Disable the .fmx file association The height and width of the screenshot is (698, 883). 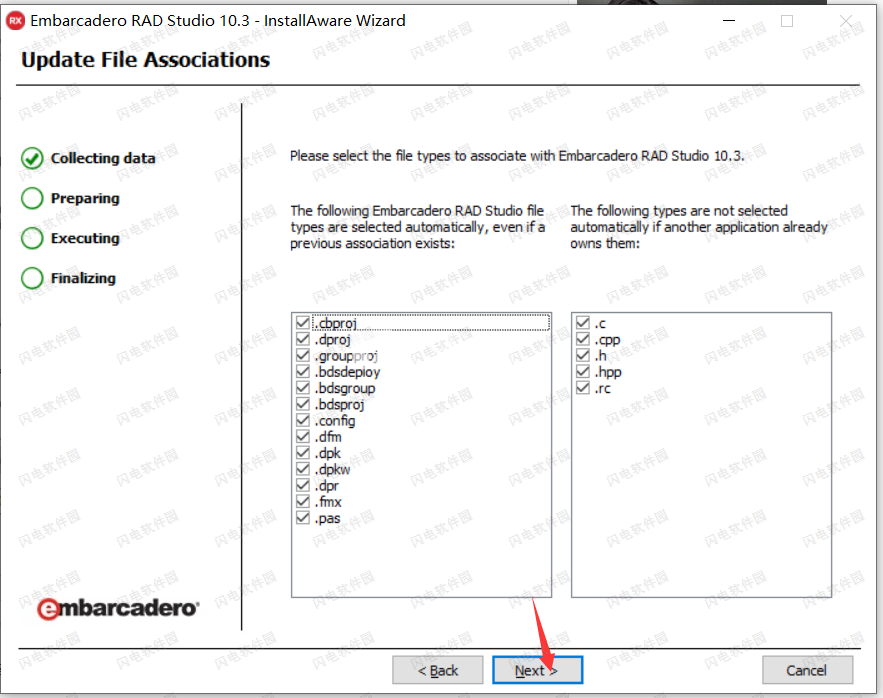pos(303,502)
